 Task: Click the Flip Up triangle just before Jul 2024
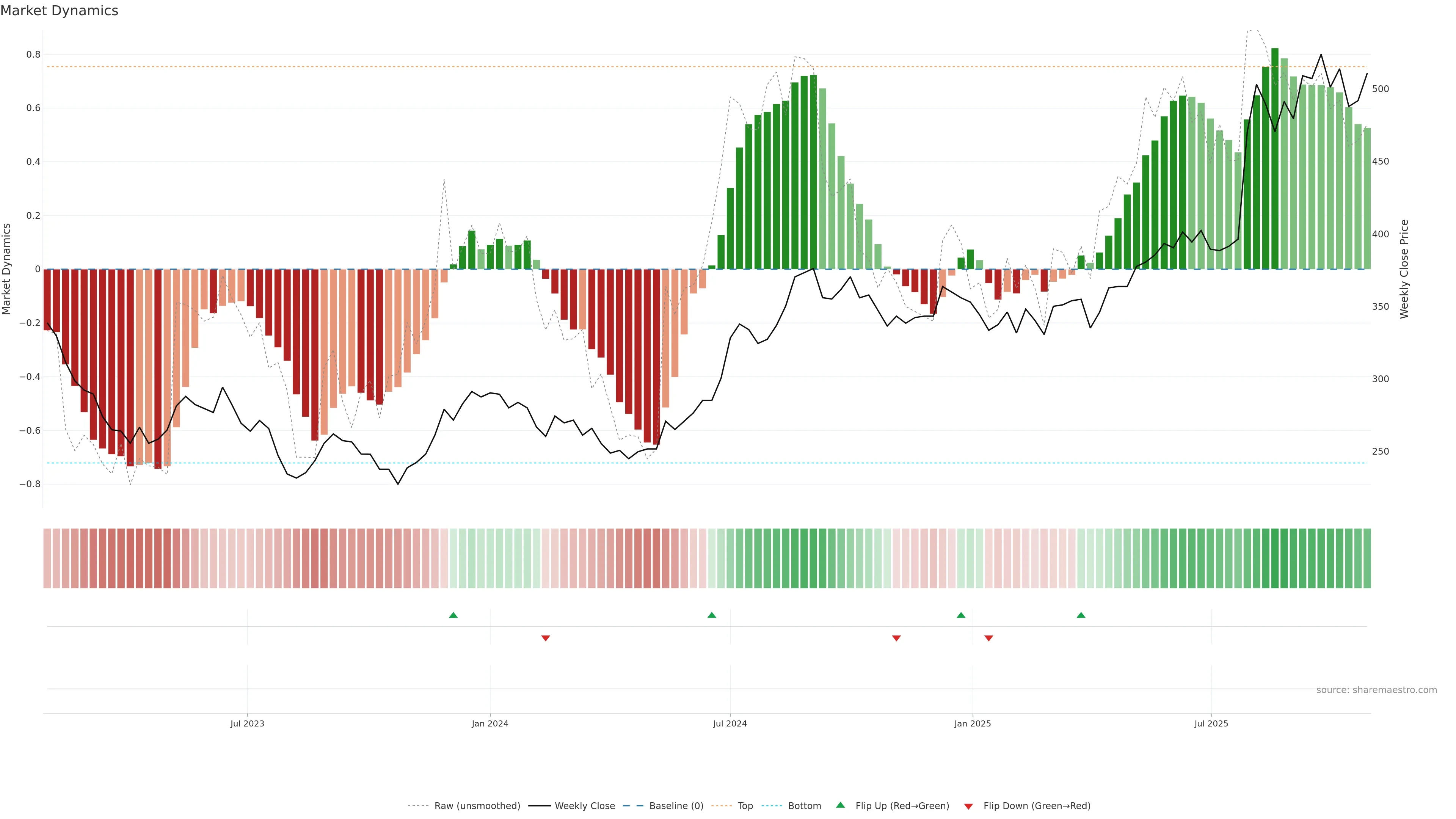(712, 615)
